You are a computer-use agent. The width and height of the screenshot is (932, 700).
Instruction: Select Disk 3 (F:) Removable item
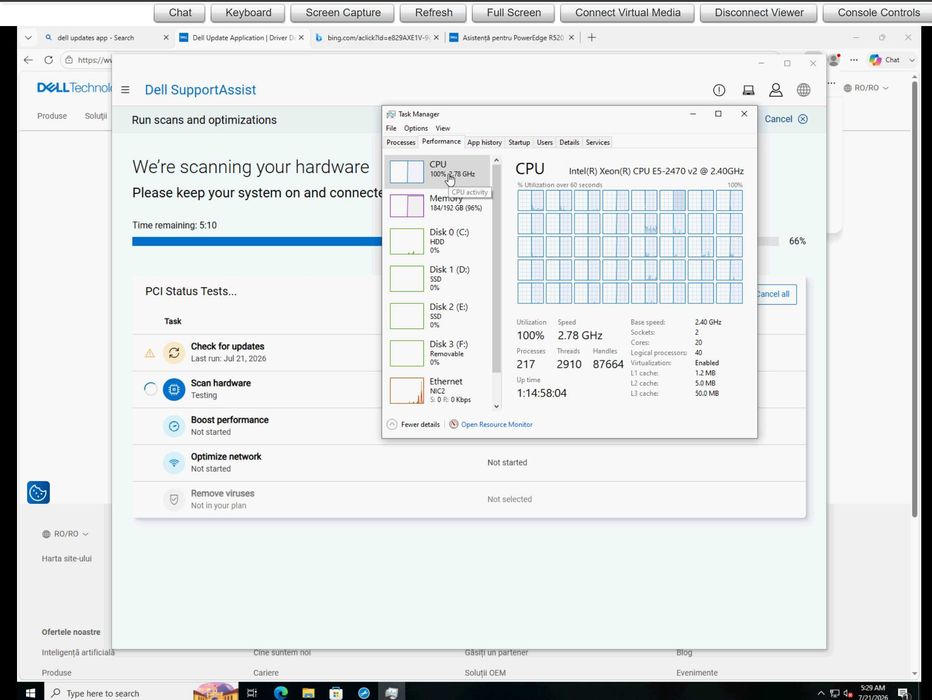click(438, 353)
